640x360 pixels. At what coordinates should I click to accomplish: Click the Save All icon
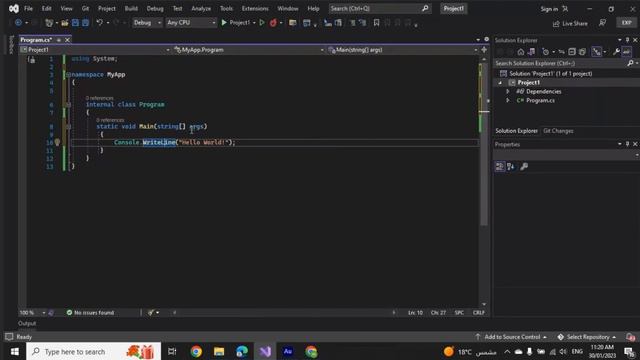pyautogui.click(x=85, y=23)
